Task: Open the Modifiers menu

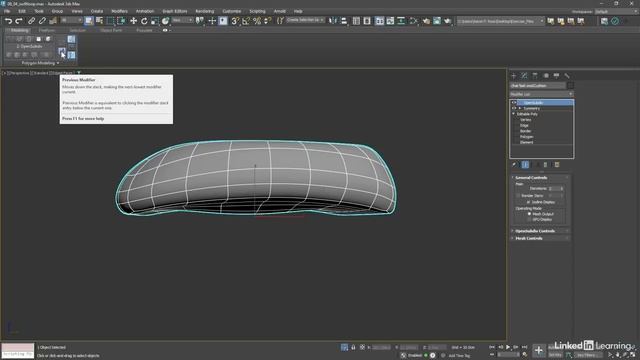Action: coord(119,11)
